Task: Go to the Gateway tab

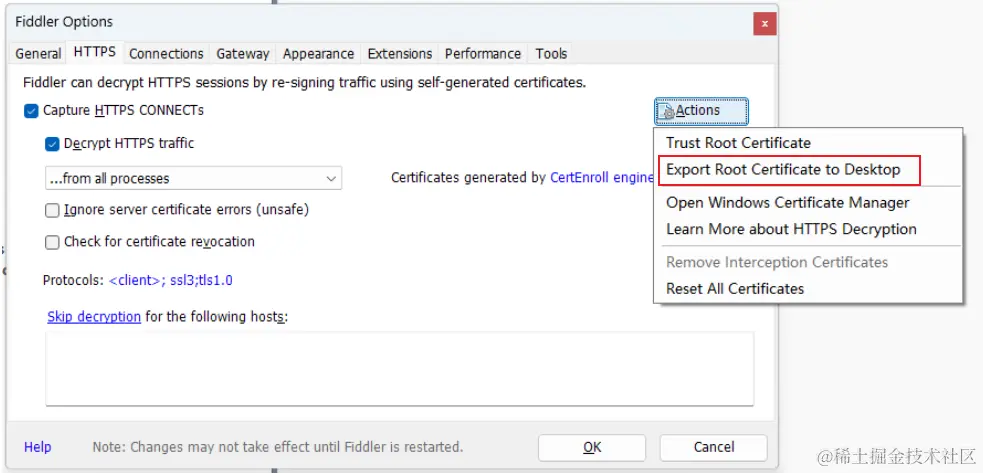Action: pyautogui.click(x=243, y=54)
